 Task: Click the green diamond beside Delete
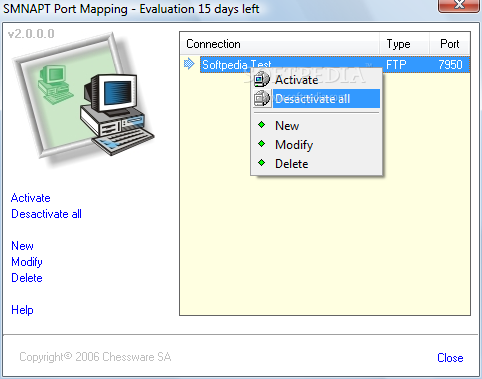262,163
